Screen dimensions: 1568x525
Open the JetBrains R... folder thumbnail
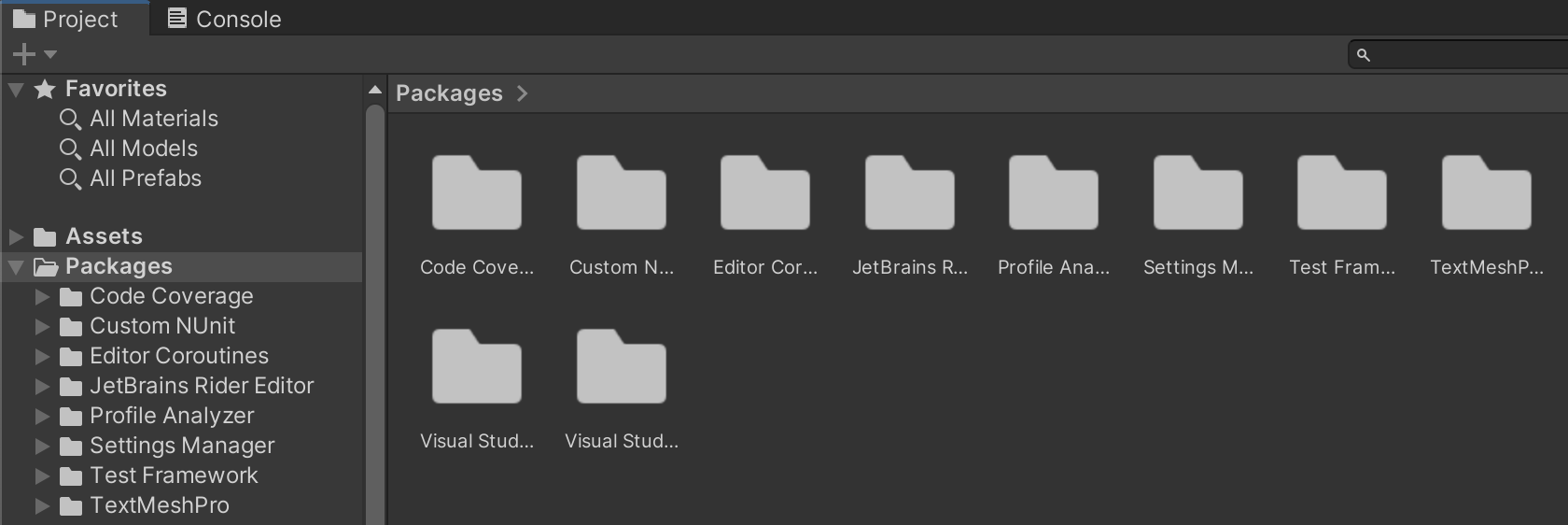pyautogui.click(x=909, y=193)
